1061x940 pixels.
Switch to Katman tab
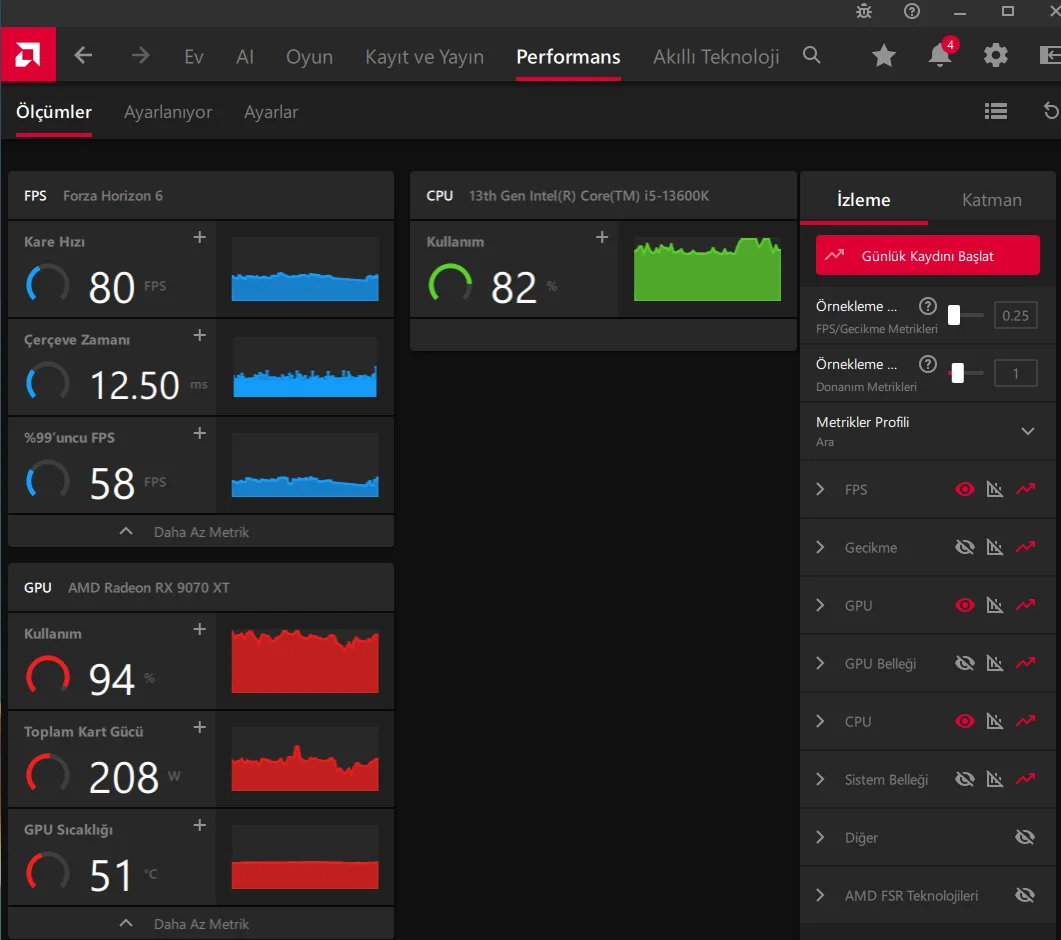(x=991, y=200)
